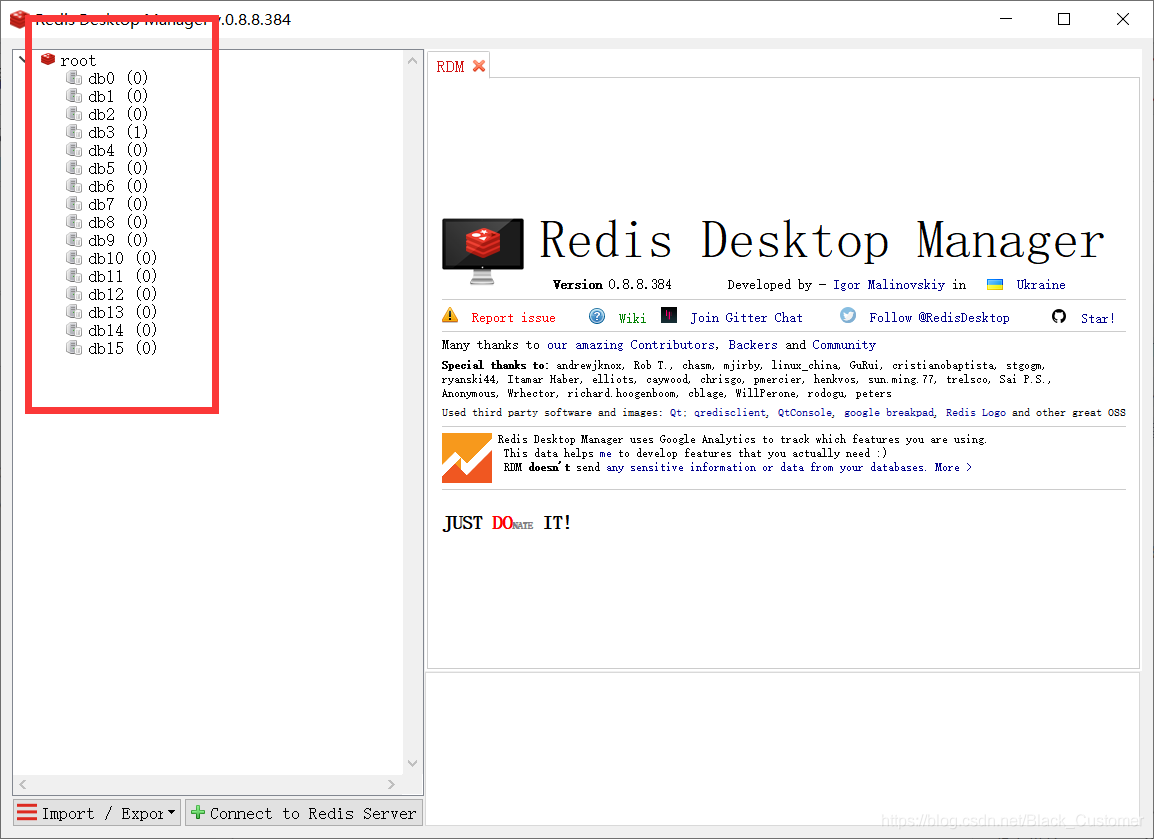Open the Ukraine link
This screenshot has width=1154, height=839.
click(1041, 285)
